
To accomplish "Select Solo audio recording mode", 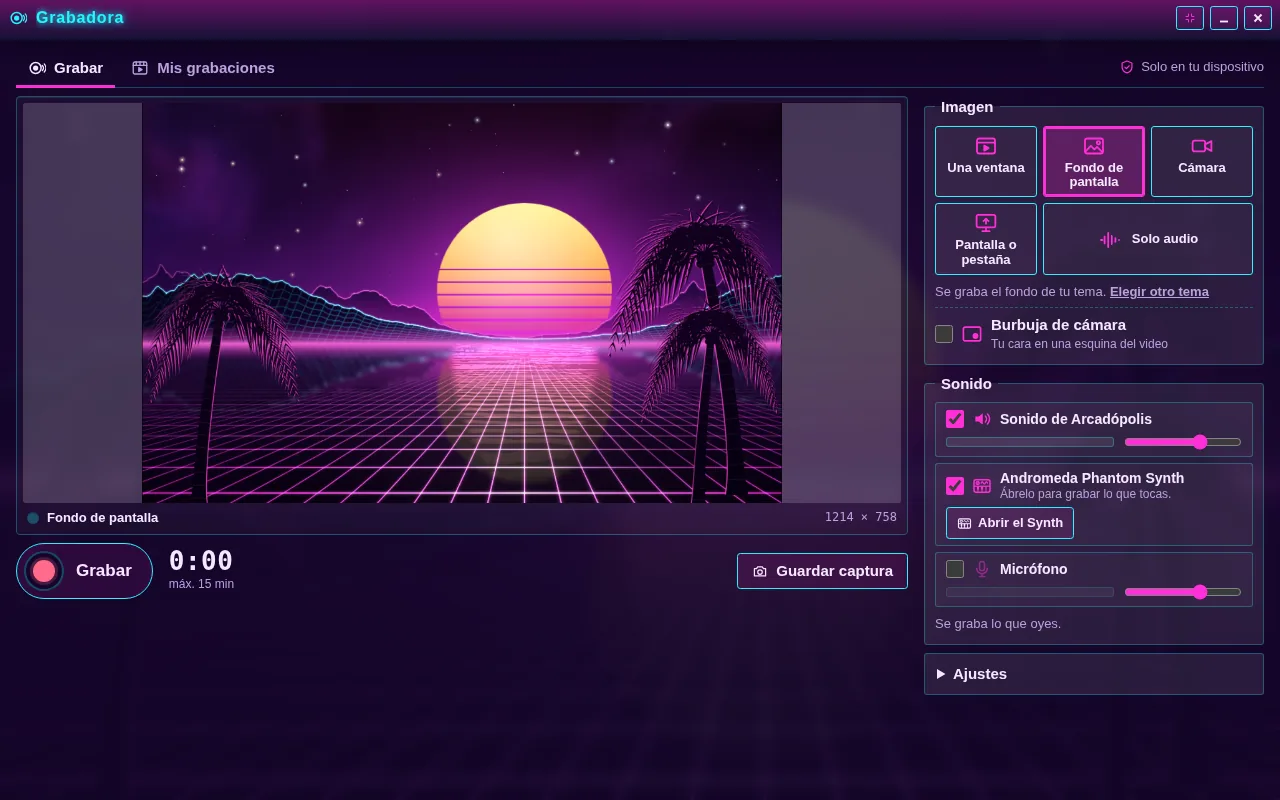I will coord(1148,239).
